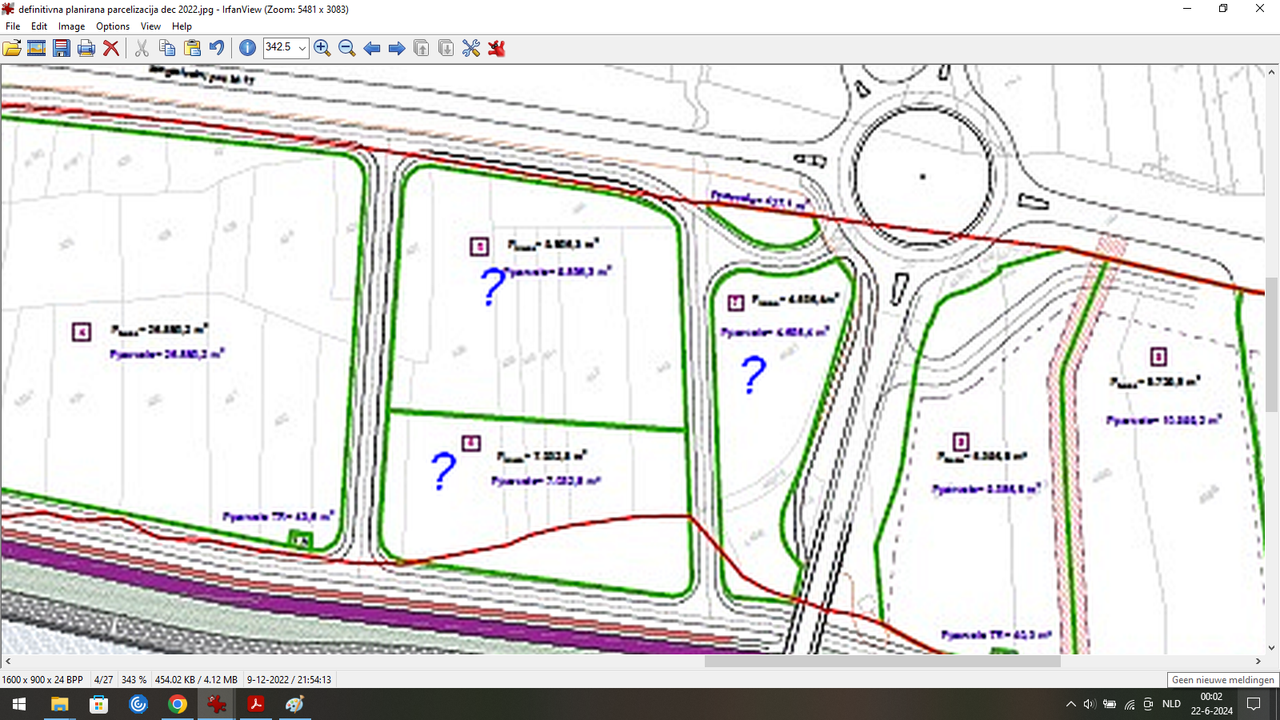Click the scroll up arrow of the vertical scrollbar
This screenshot has width=1280, height=720.
(x=1272, y=74)
